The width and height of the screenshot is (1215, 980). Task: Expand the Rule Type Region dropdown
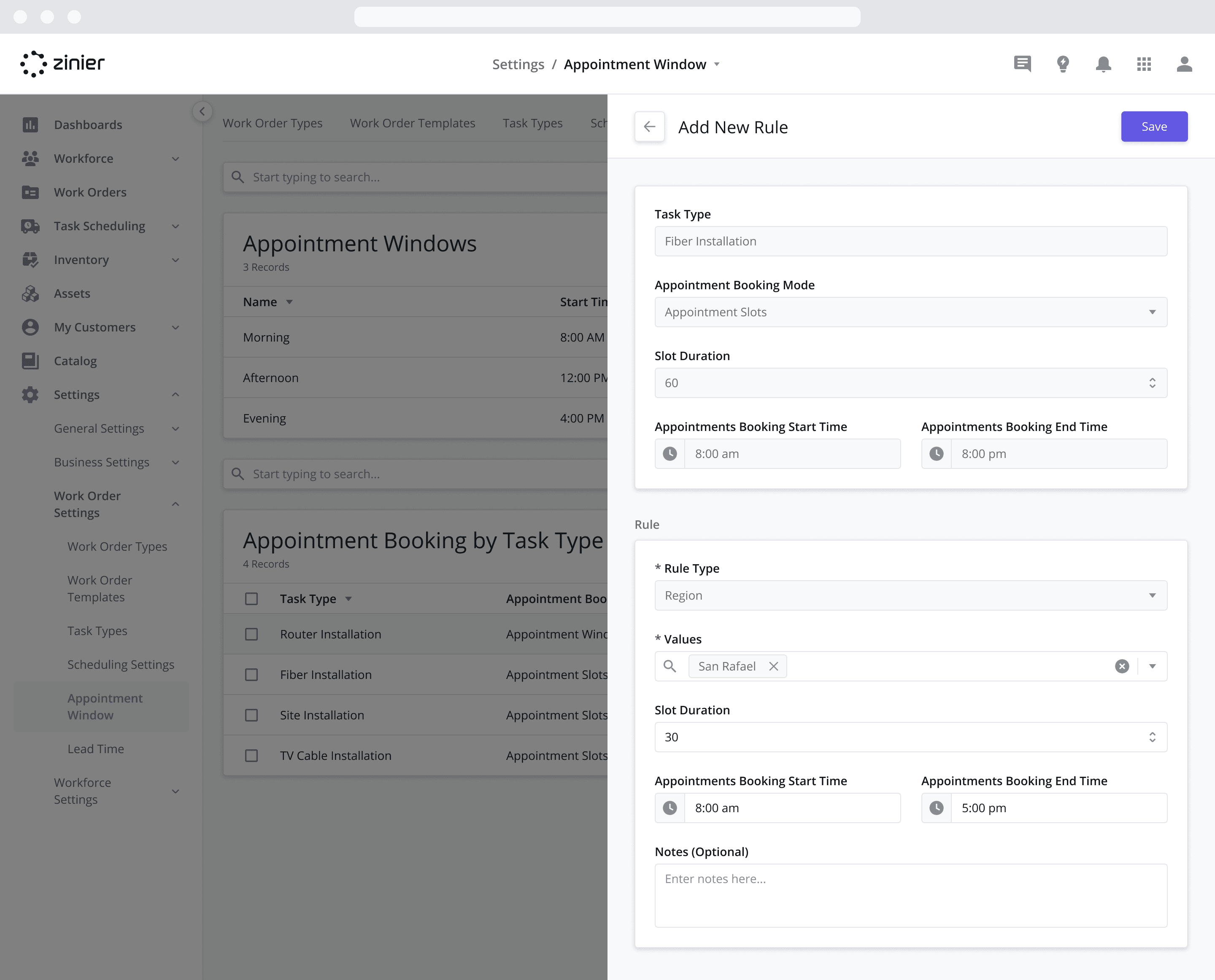coord(1152,595)
